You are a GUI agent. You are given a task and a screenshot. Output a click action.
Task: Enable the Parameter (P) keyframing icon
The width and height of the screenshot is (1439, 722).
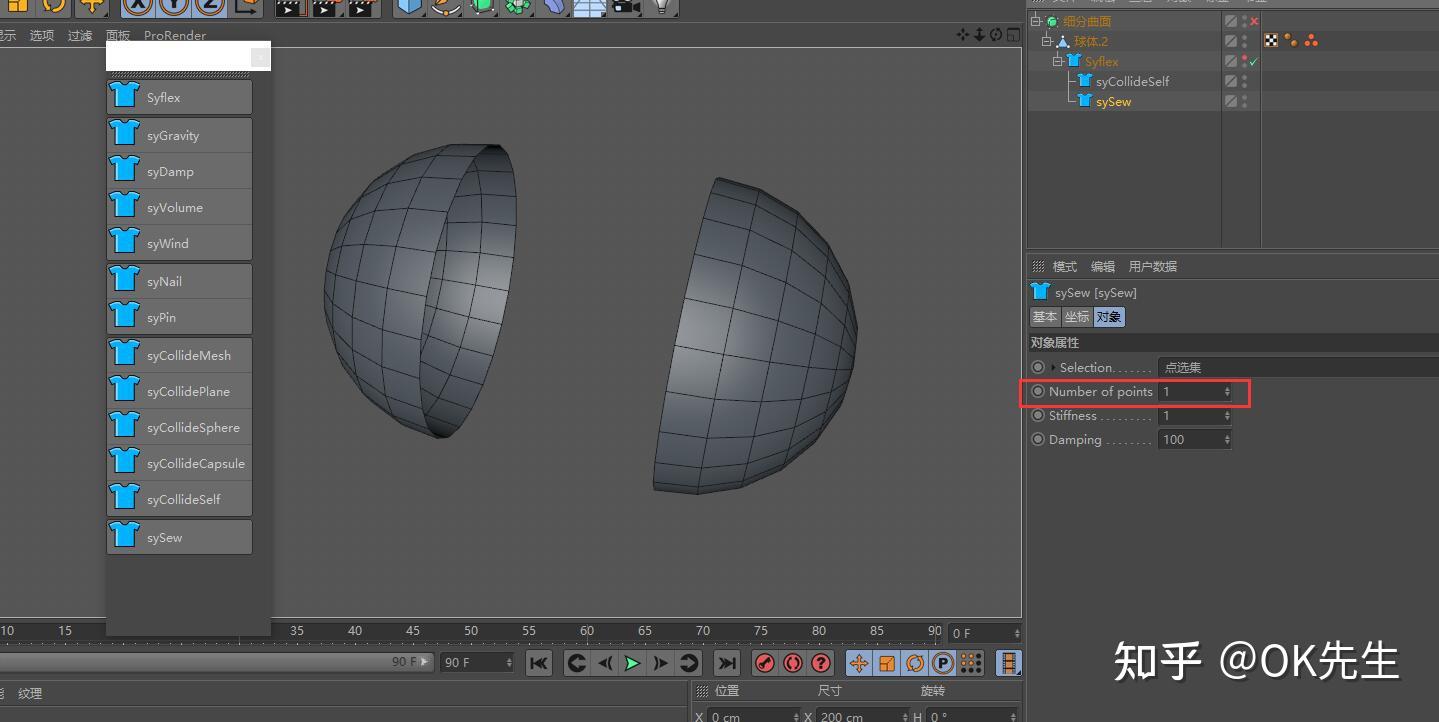pyautogui.click(x=943, y=662)
